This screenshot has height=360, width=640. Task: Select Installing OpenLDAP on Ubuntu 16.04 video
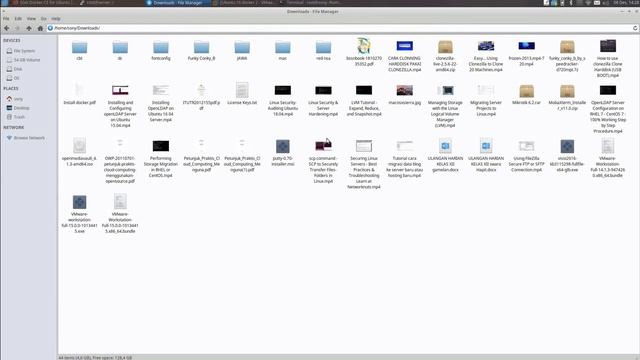click(x=161, y=103)
